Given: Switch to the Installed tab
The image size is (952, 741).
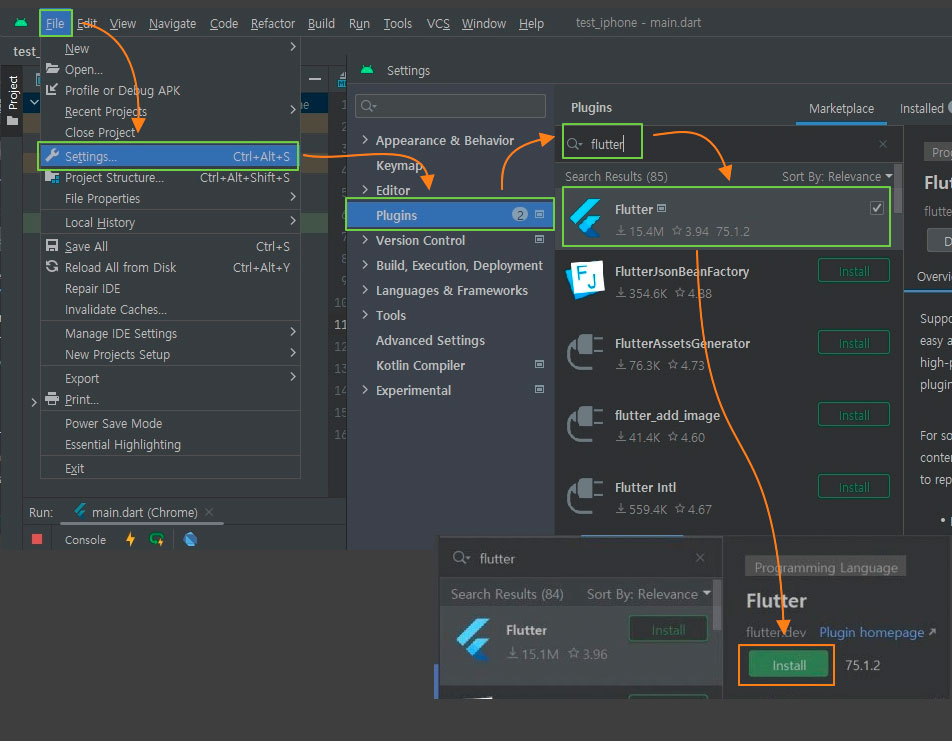Looking at the screenshot, I should coord(921,109).
